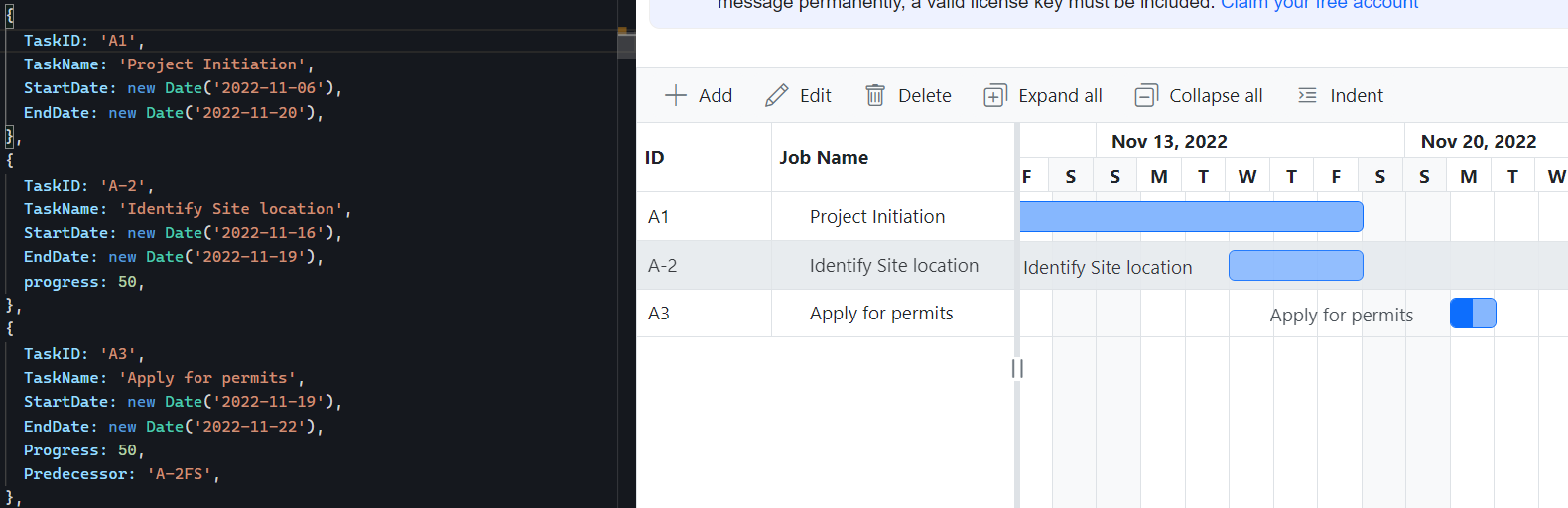This screenshot has height=508, width=1568.
Task: Click the Nov 13, 2022 week header
Action: (x=1169, y=142)
